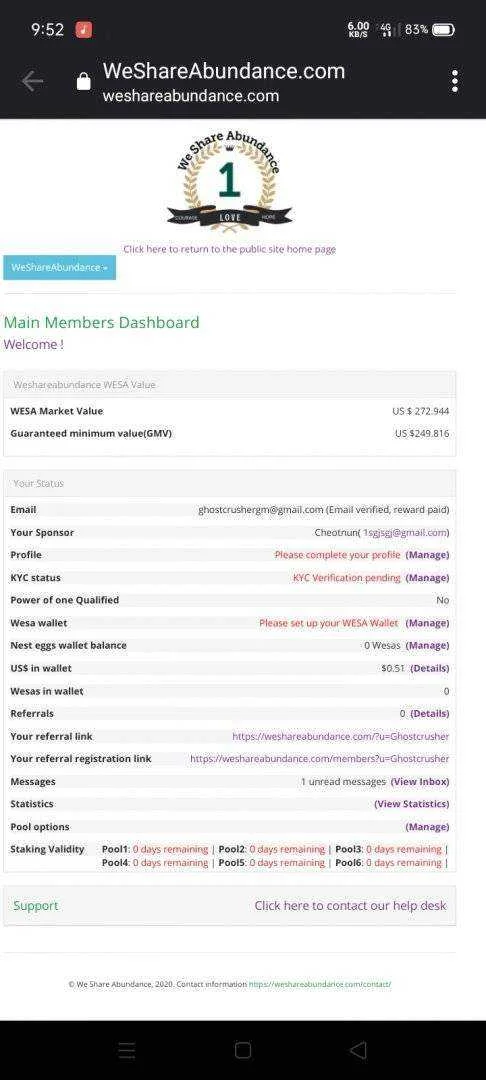Viewport: 486px width, 1080px height.
Task: Open Manage next to KYC status
Action: coord(427,578)
